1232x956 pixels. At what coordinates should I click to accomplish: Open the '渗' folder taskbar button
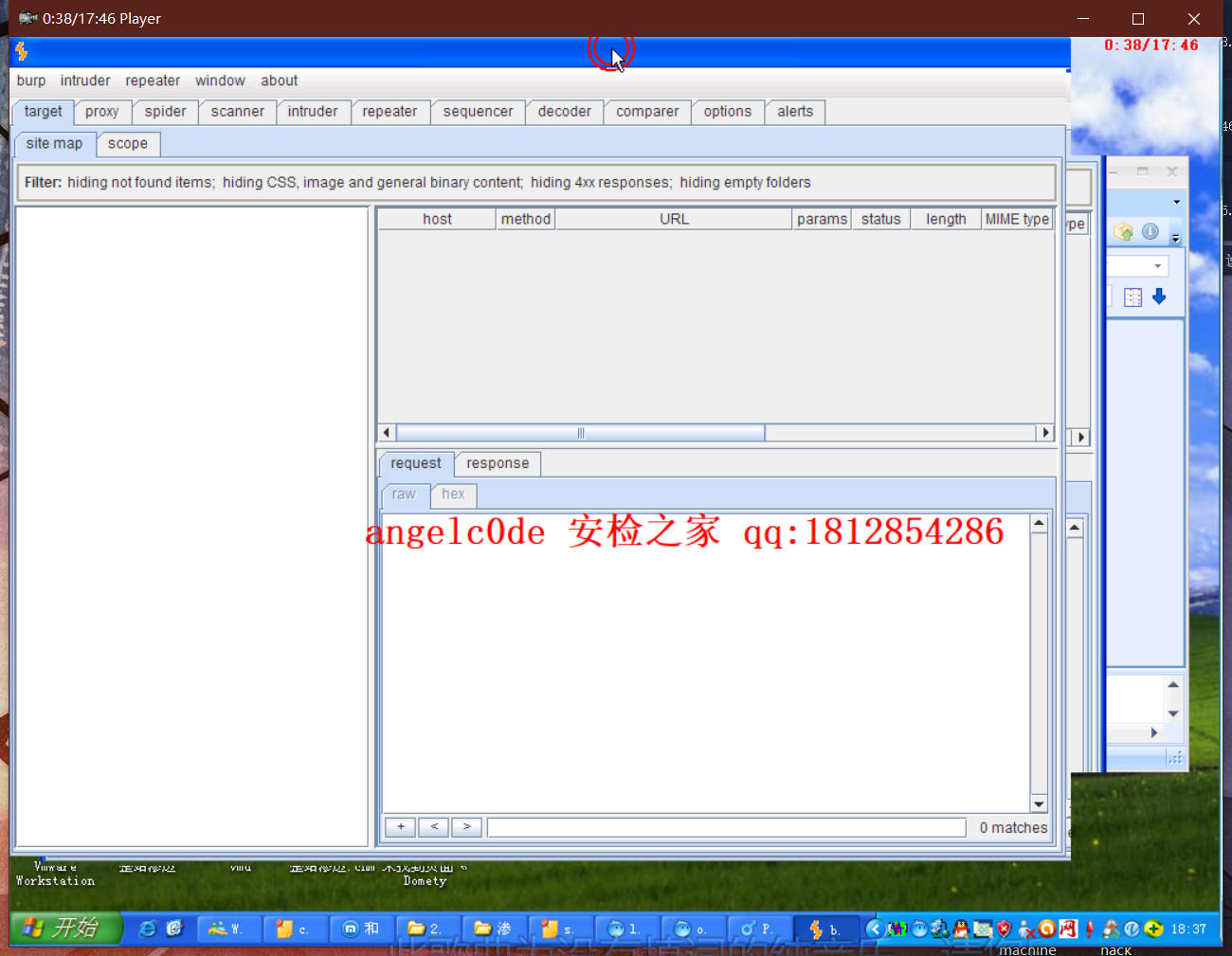pos(494,929)
